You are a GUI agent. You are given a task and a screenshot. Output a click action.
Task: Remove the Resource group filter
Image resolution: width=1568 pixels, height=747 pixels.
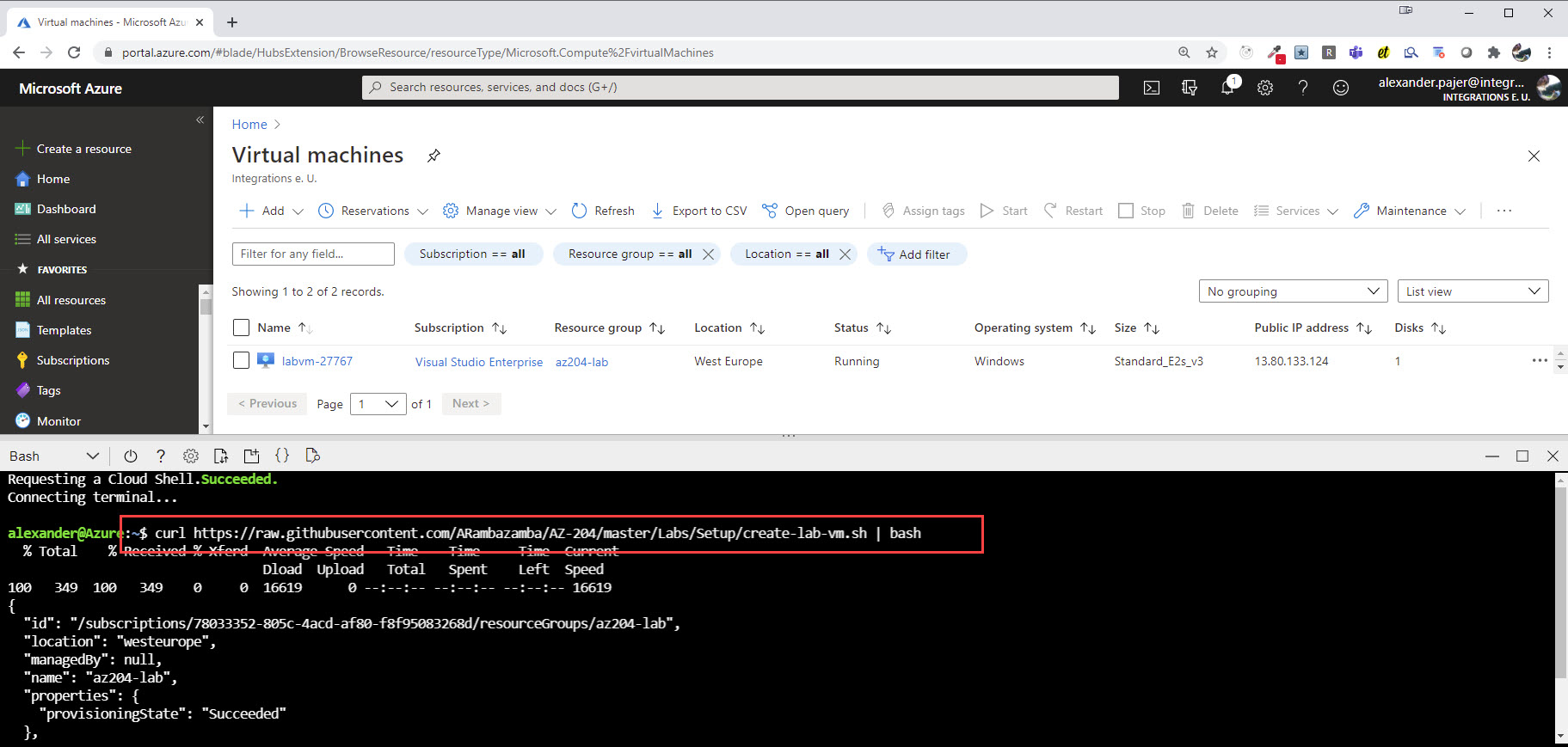coord(708,254)
